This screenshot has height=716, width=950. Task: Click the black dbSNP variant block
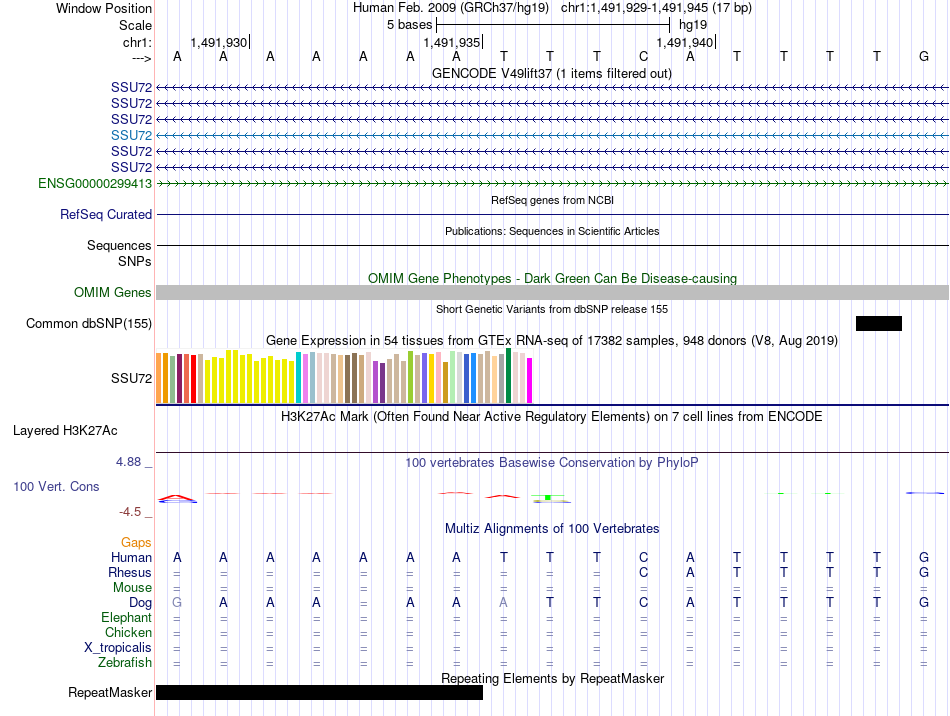click(878, 323)
